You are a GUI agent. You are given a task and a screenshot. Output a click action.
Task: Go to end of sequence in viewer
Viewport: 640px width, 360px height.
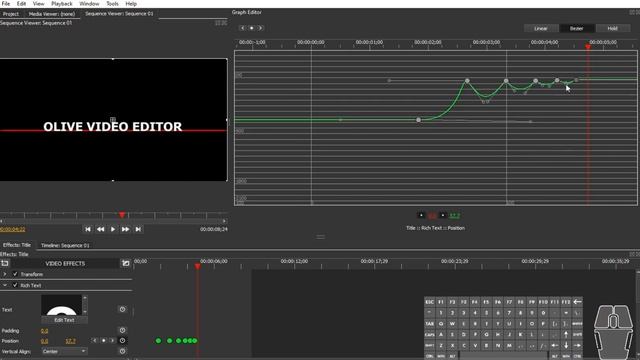138,229
